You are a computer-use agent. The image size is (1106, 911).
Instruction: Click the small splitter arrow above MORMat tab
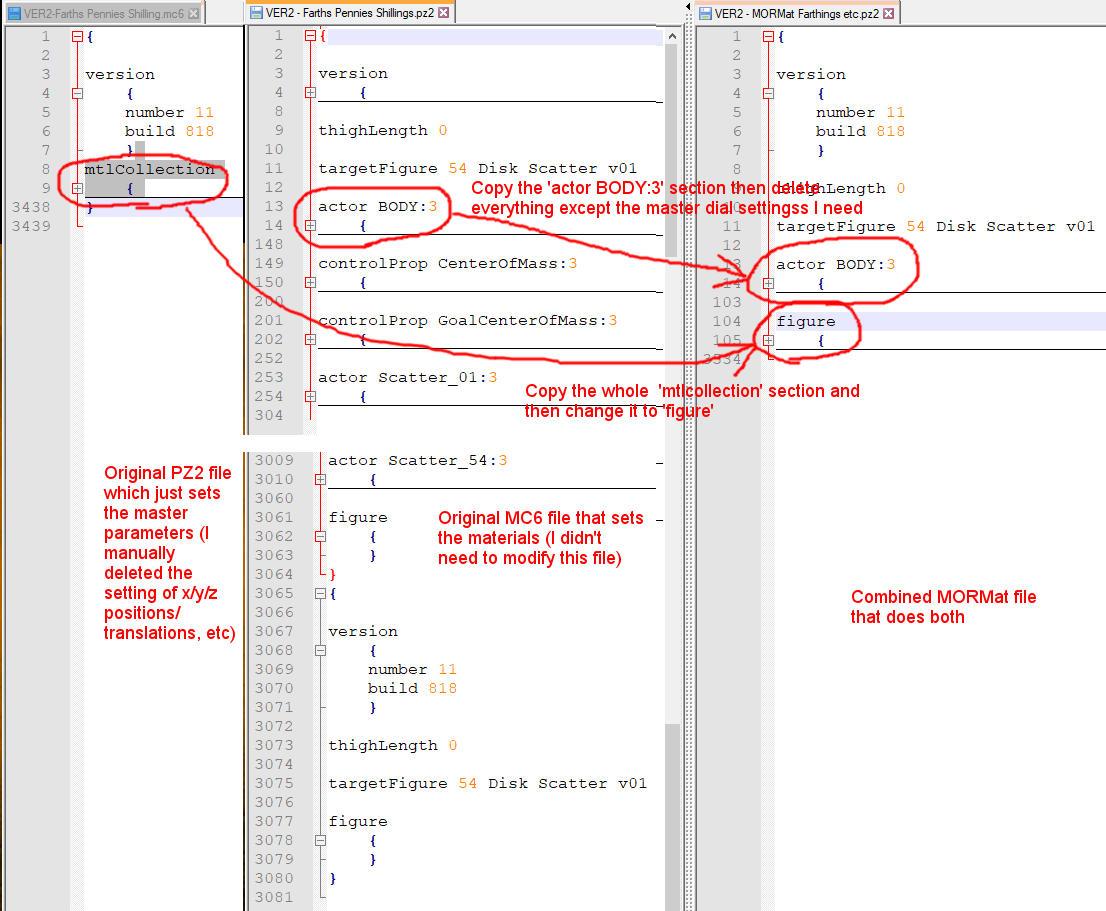688,6
